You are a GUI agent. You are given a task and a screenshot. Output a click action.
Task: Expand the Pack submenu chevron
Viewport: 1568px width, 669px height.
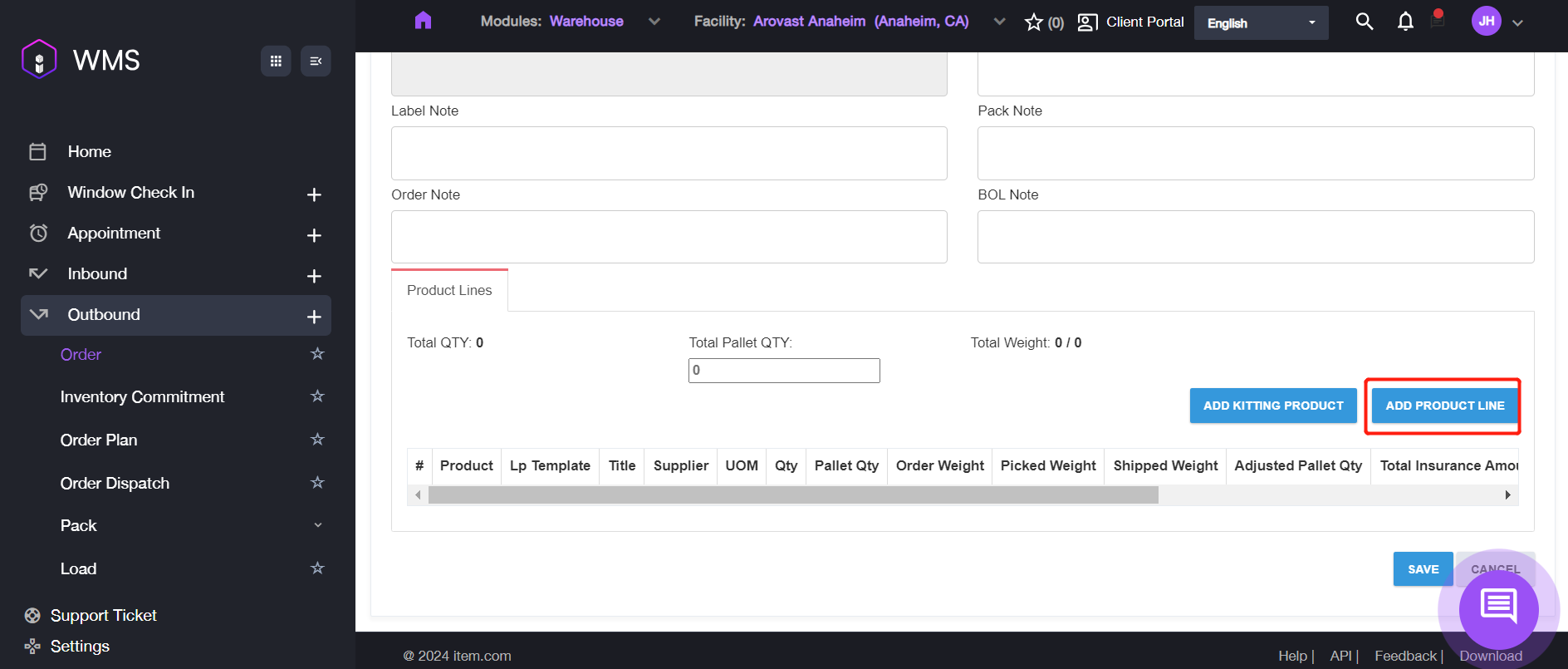pyautogui.click(x=317, y=525)
